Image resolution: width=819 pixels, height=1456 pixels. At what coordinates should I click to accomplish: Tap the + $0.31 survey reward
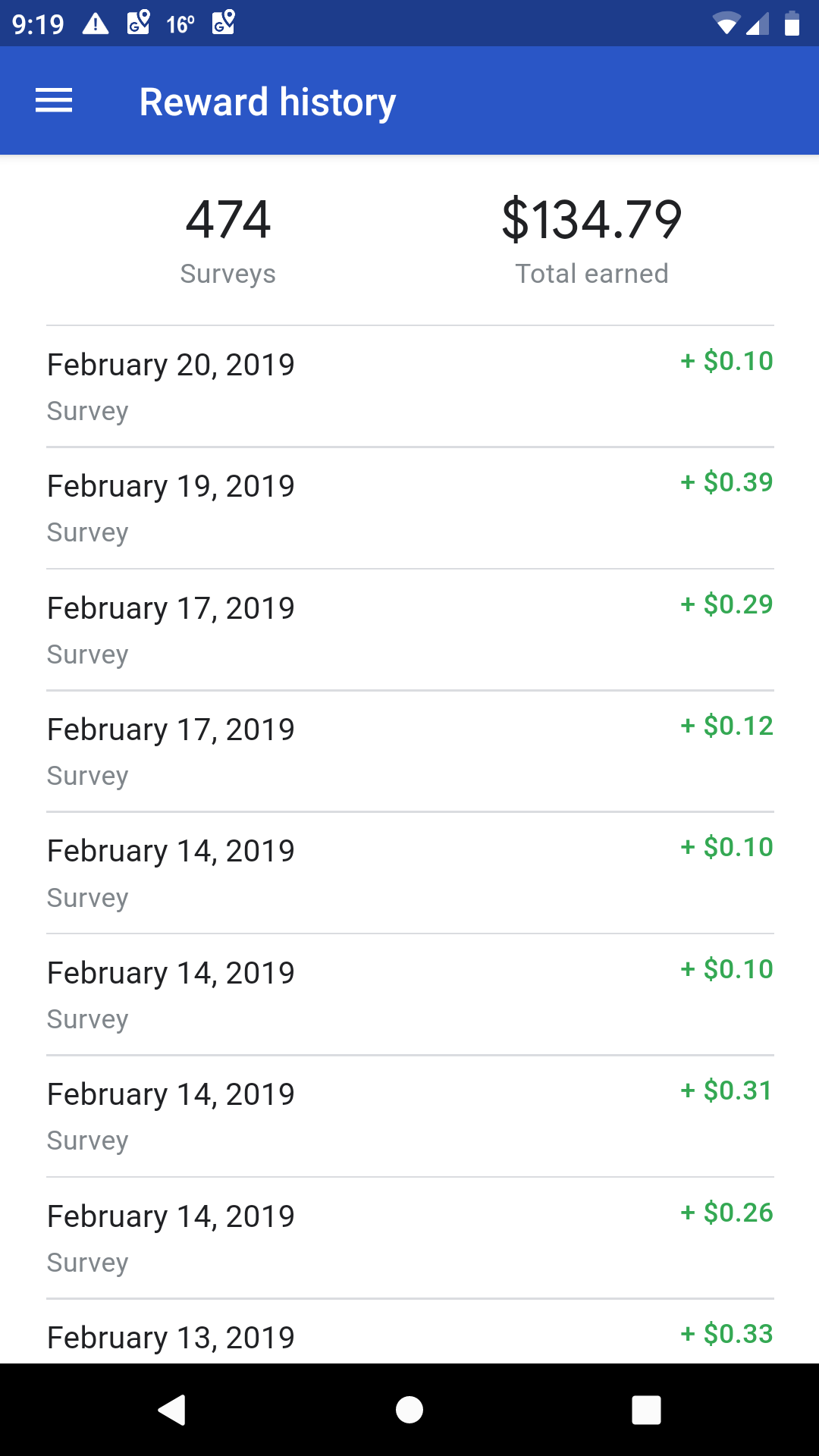[x=726, y=1090]
